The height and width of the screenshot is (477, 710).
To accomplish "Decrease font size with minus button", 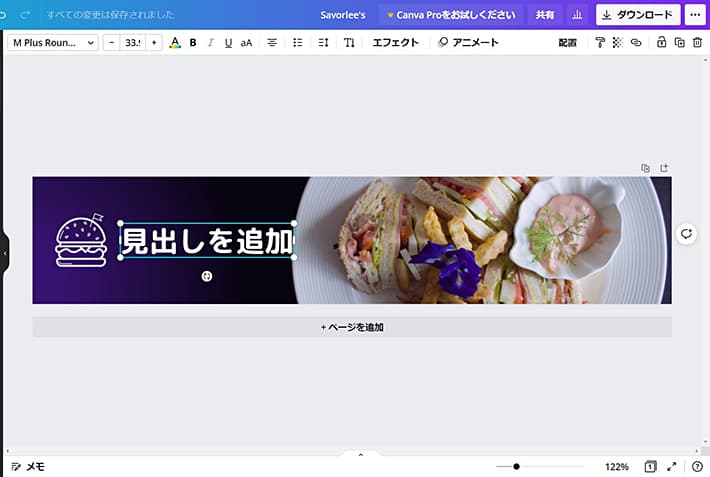I will pos(111,43).
